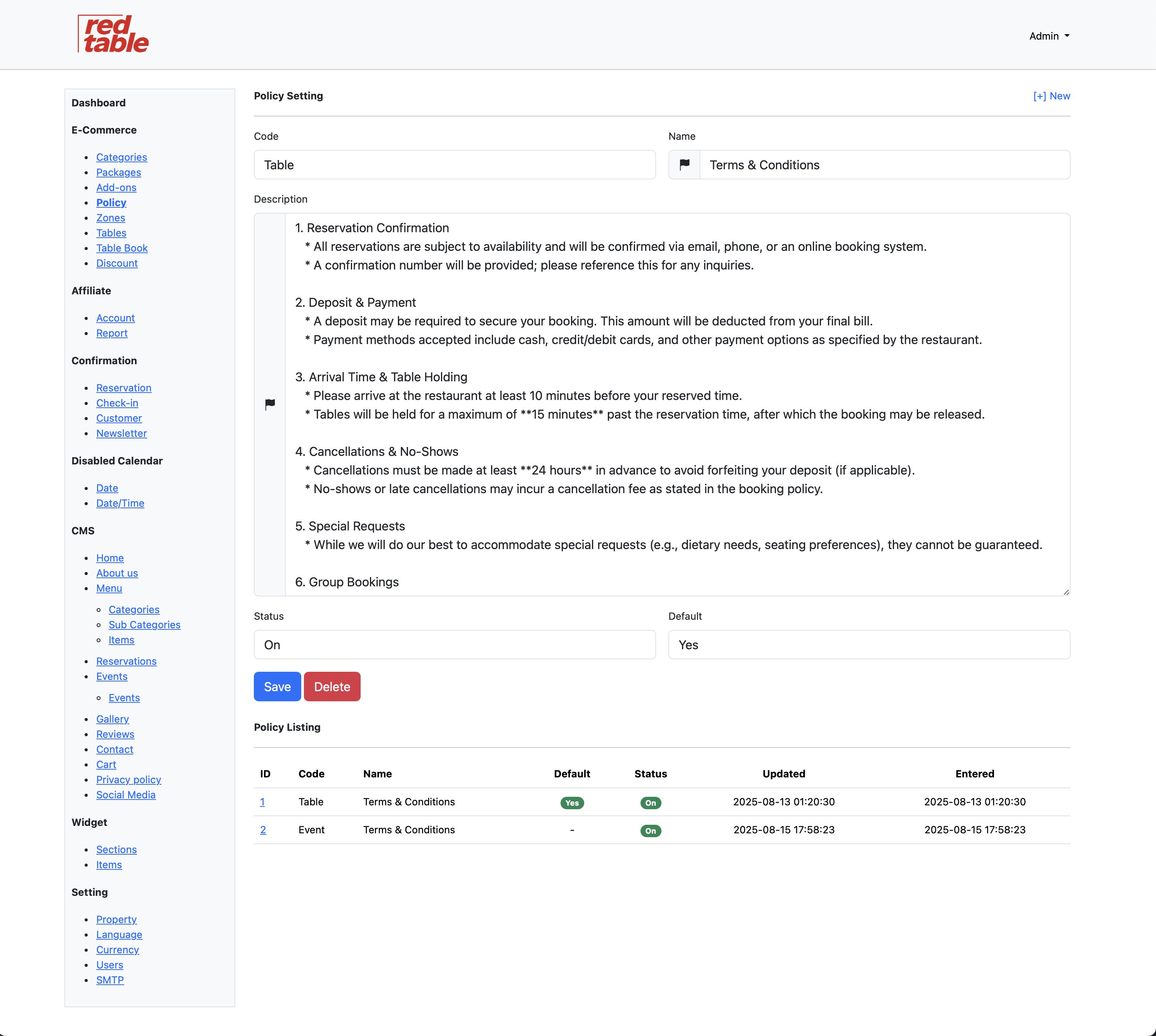Open policy ID 2 link

pos(263,830)
